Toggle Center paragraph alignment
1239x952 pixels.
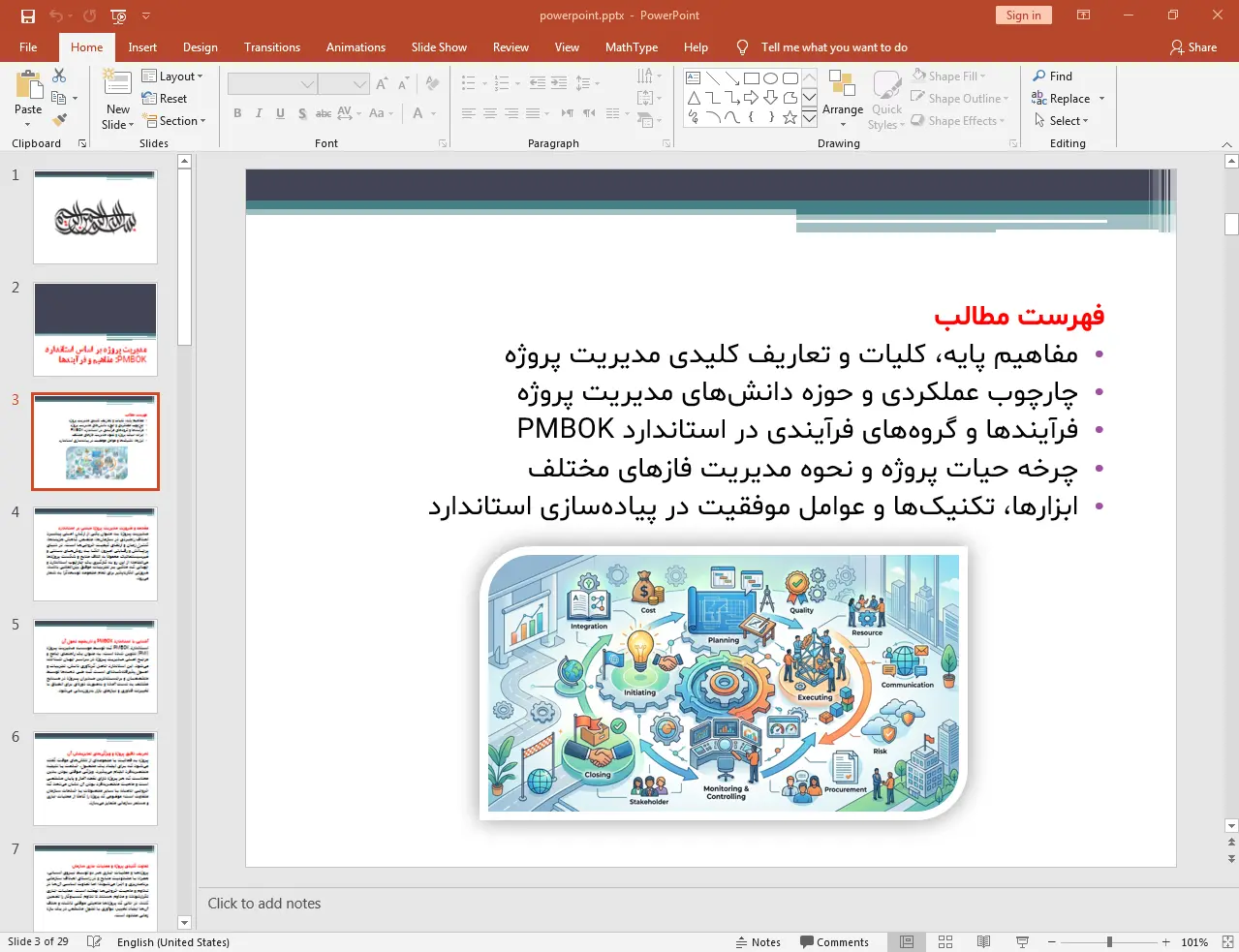tap(489, 113)
